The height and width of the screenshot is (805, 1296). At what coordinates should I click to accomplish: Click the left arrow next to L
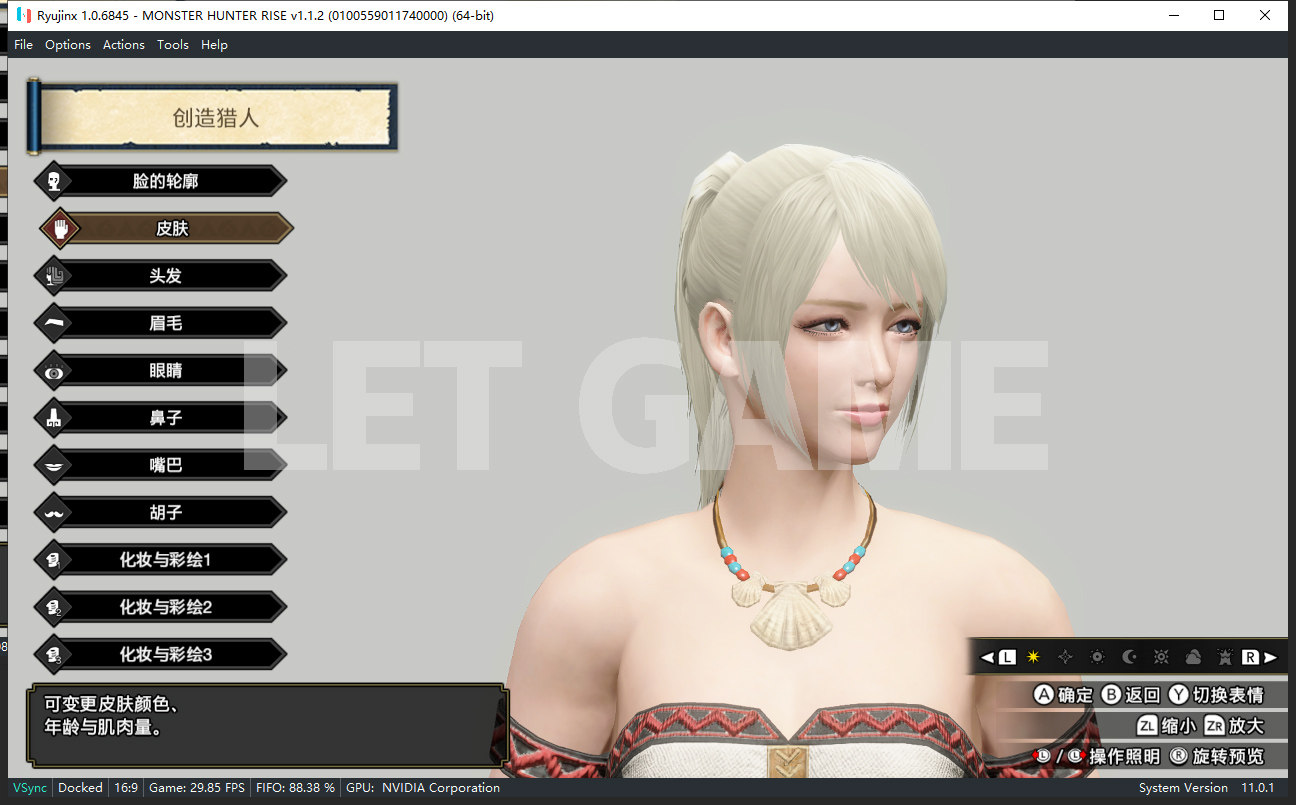987,657
